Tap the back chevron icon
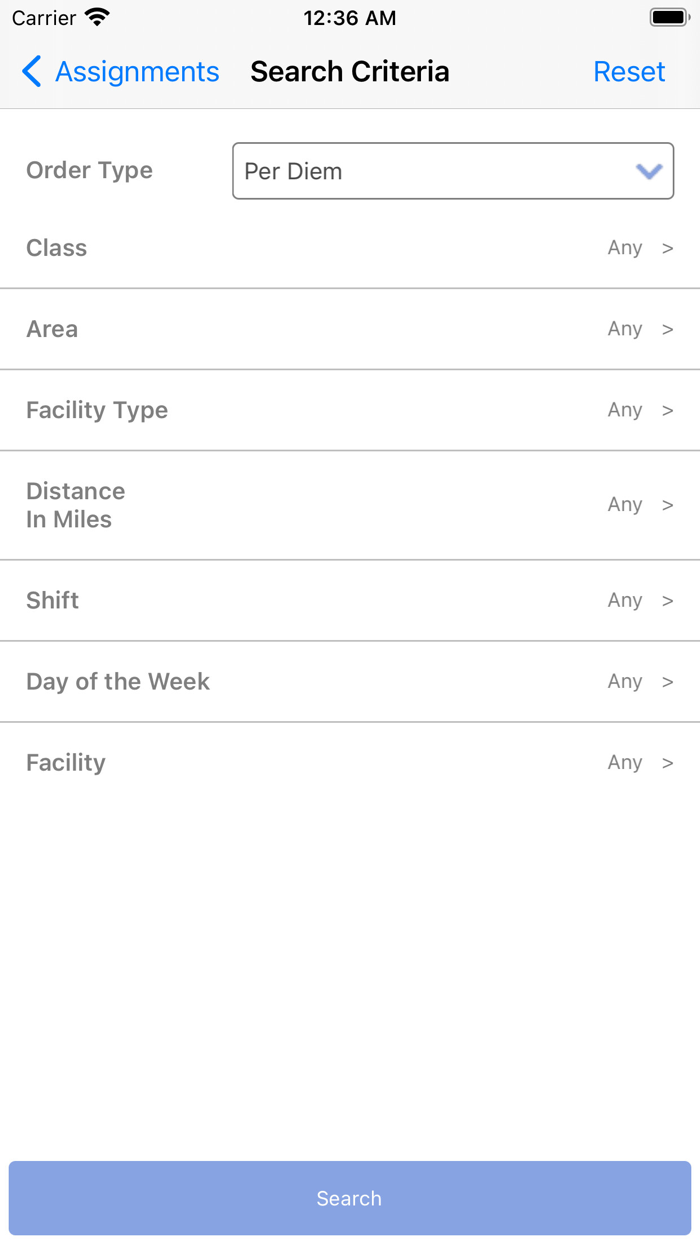Viewport: 700px width, 1244px height. coord(32,72)
